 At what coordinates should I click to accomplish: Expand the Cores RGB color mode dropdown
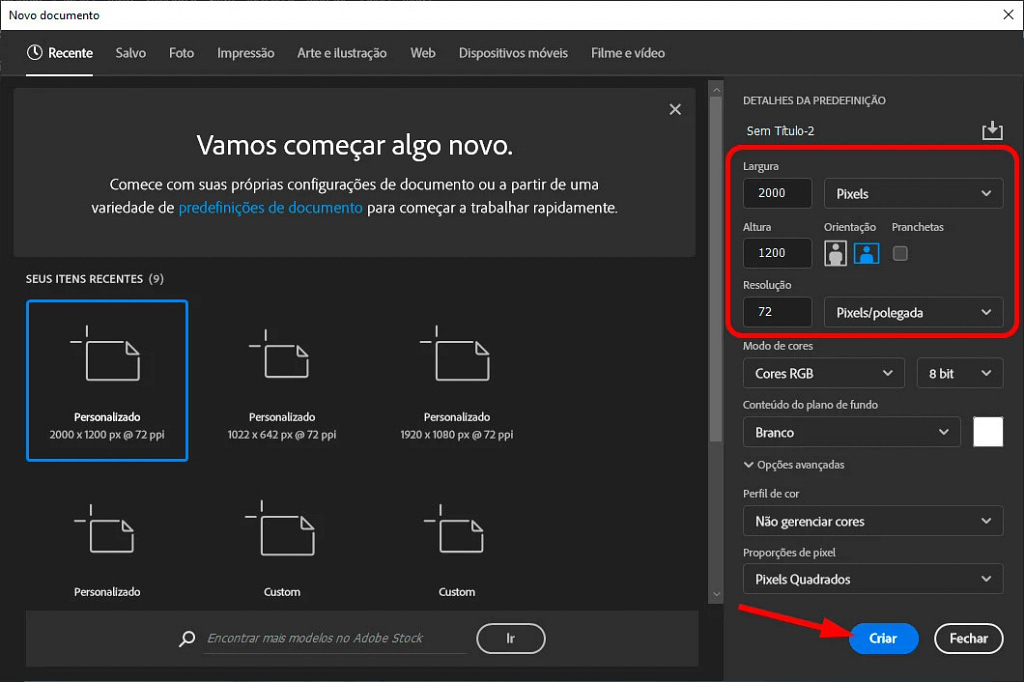(823, 373)
